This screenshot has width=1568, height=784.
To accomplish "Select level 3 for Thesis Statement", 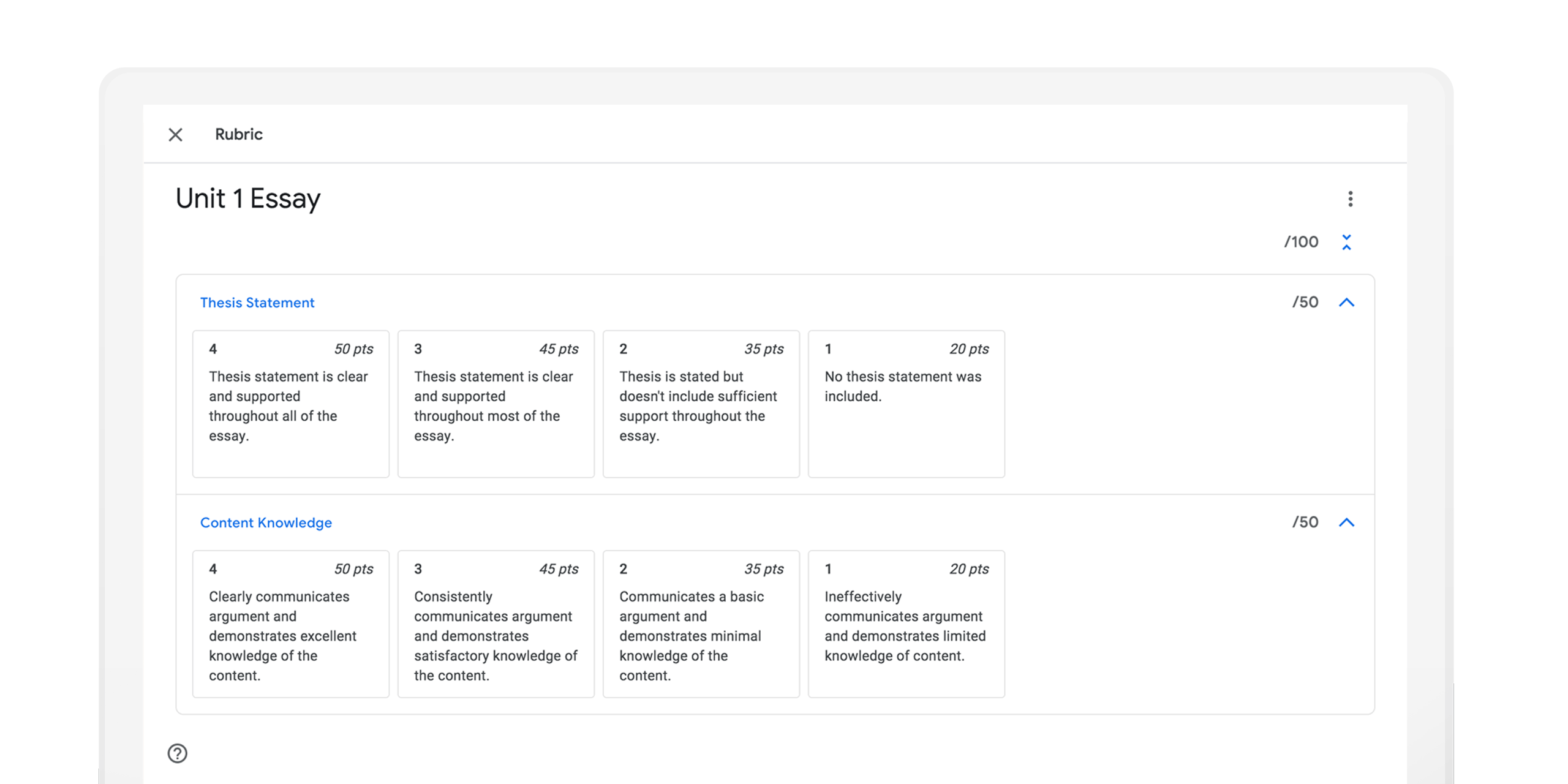I will (496, 404).
